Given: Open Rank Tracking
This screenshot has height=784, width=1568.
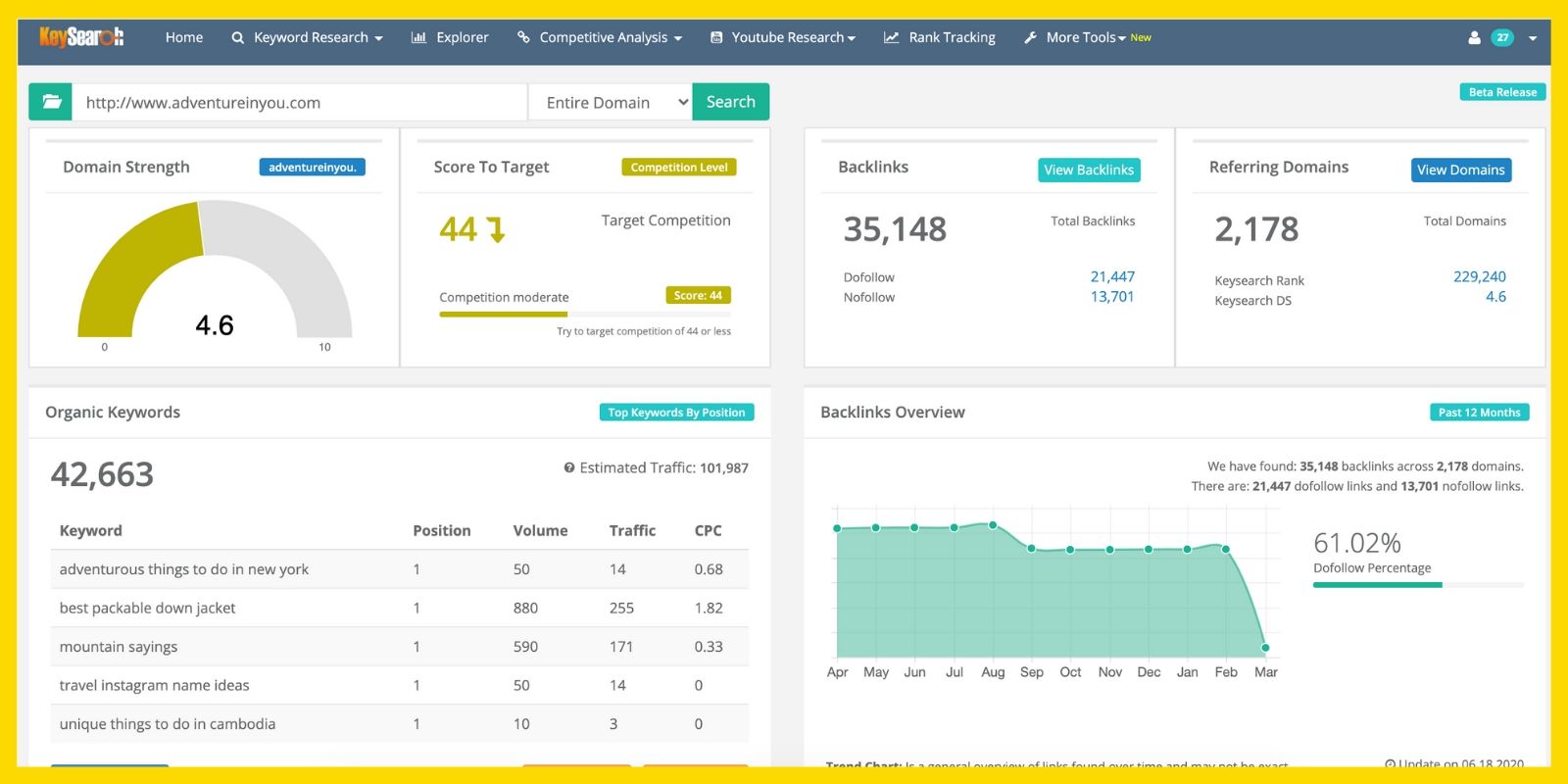Looking at the screenshot, I should (x=939, y=37).
